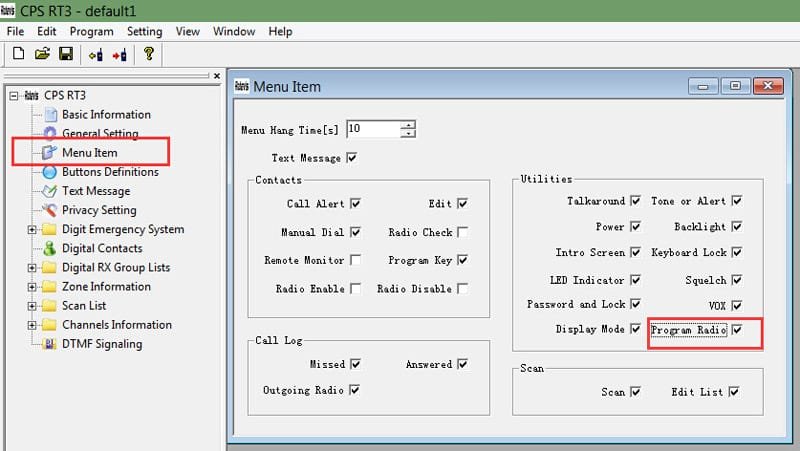Enable the Radio Disable checkbox
This screenshot has width=800, height=451.
[462, 288]
